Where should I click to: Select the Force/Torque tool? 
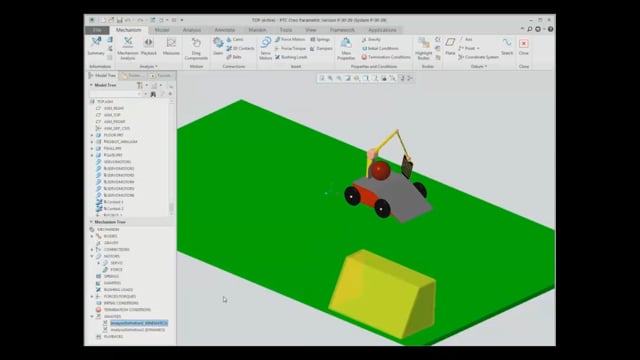pos(290,48)
